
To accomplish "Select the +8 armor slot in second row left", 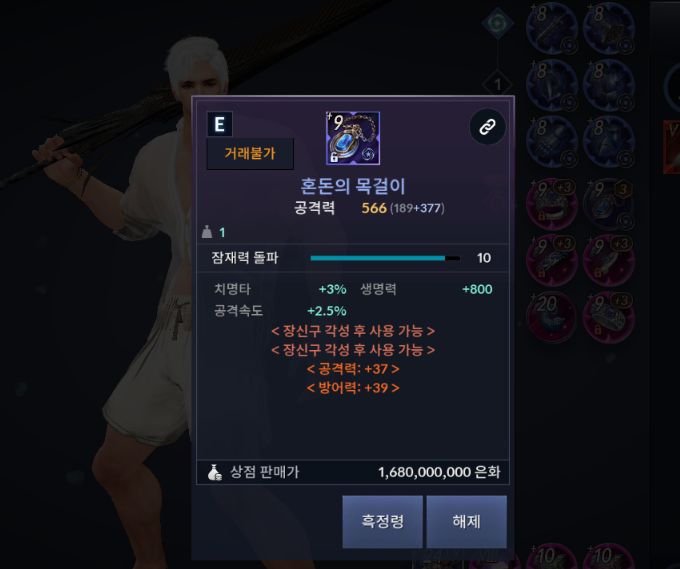I will (552, 85).
